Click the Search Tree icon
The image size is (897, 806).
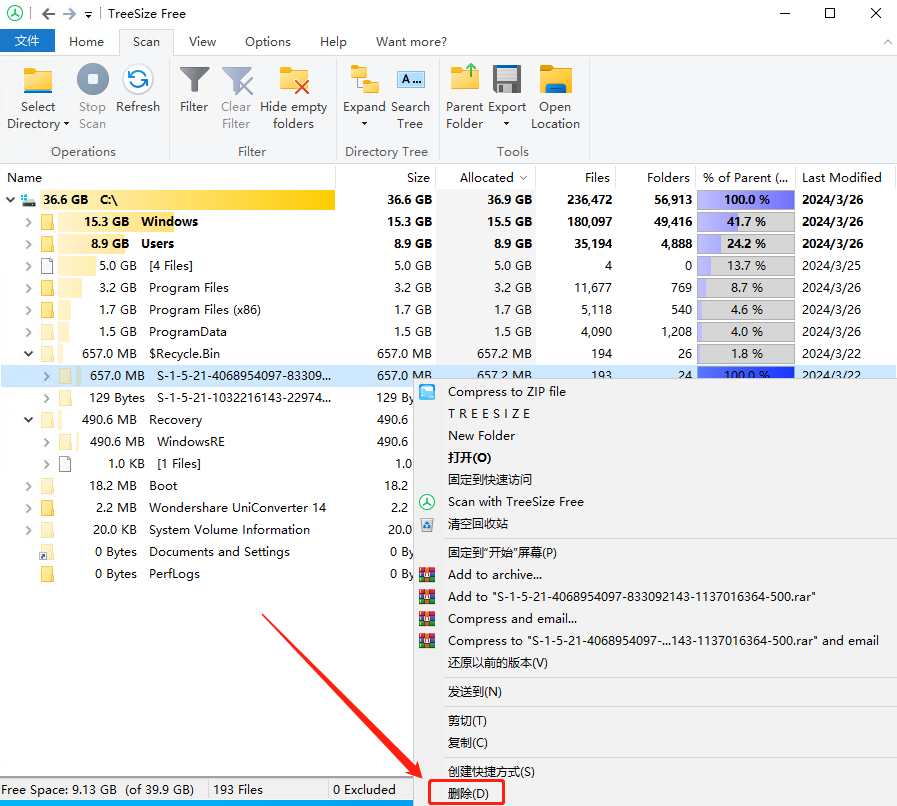click(x=410, y=80)
